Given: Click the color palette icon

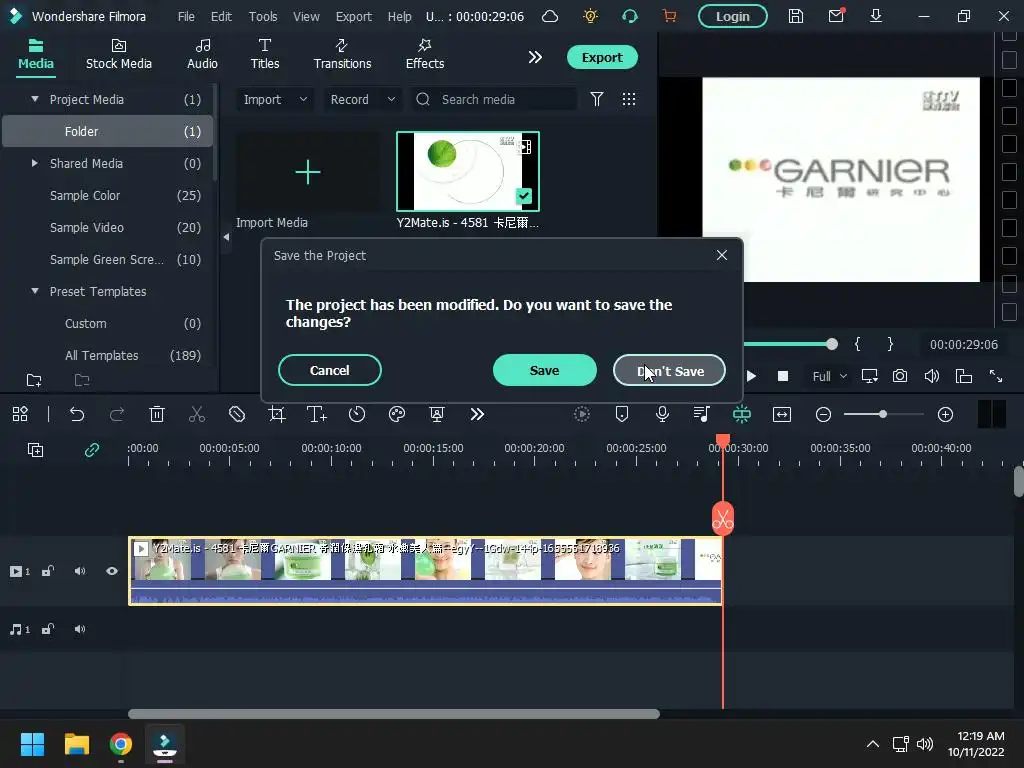Looking at the screenshot, I should 396,414.
